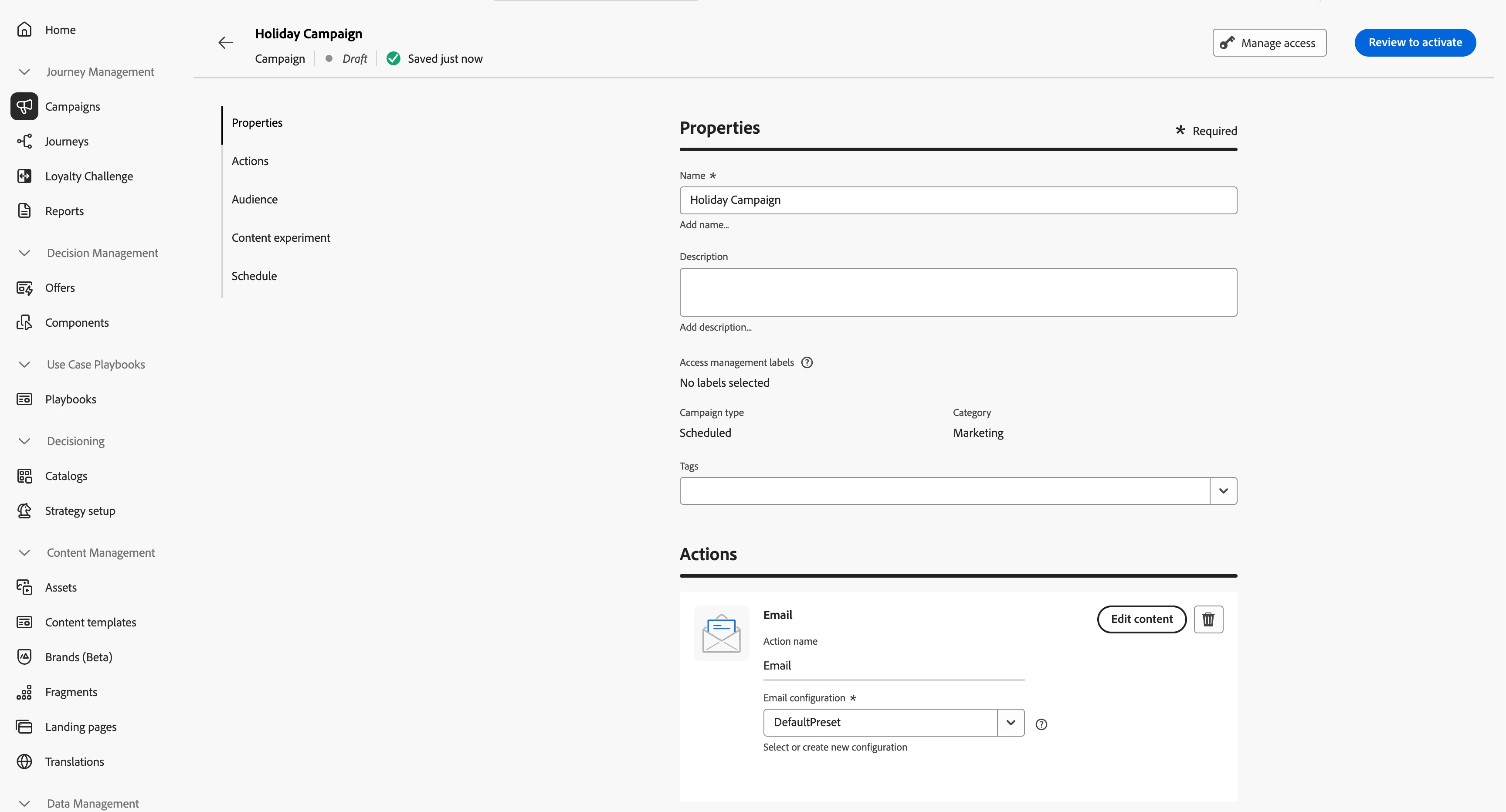Jump to the Audience section tab
1506x812 pixels.
(x=254, y=200)
